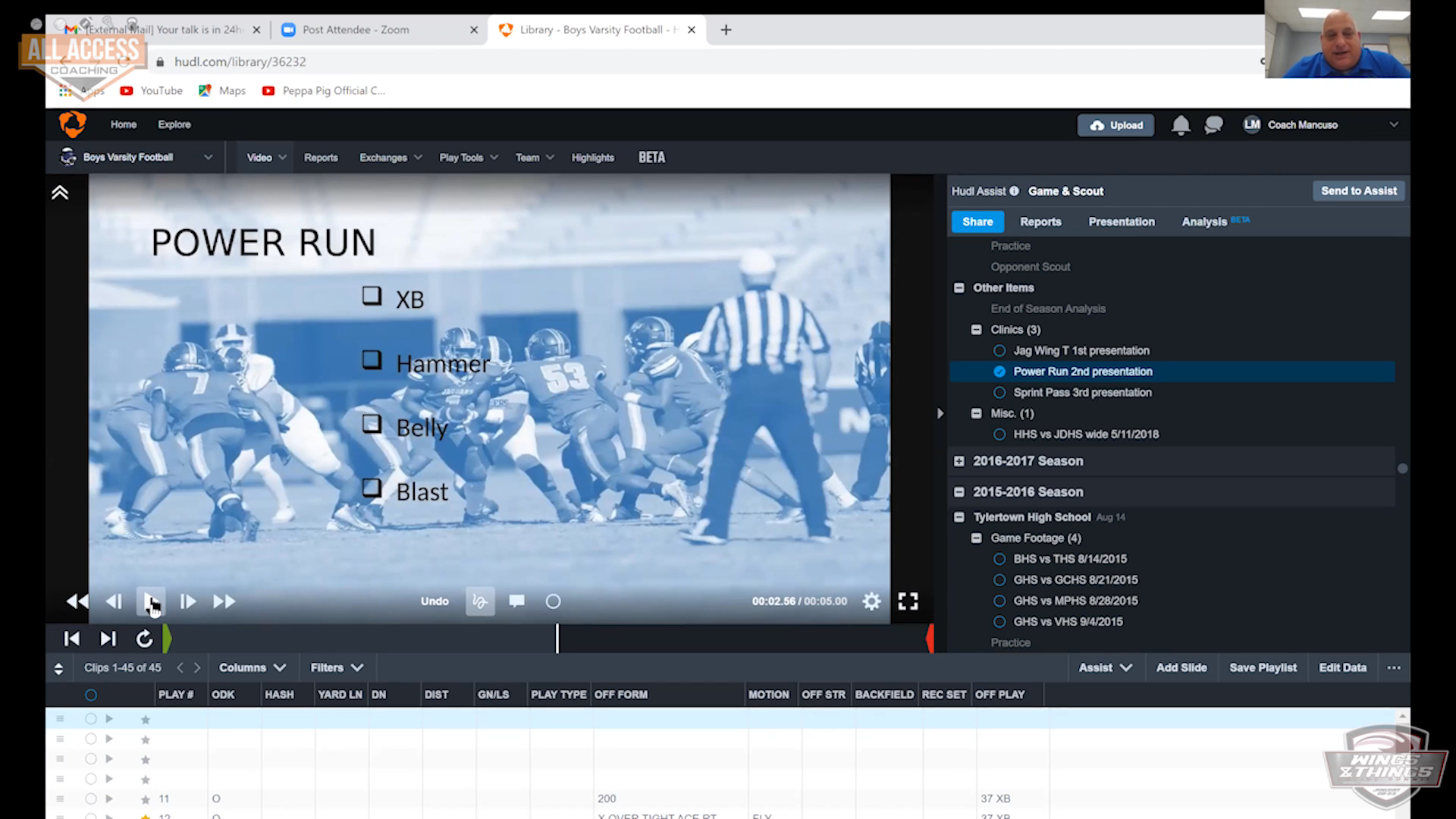Click Edit Data button

point(1342,667)
